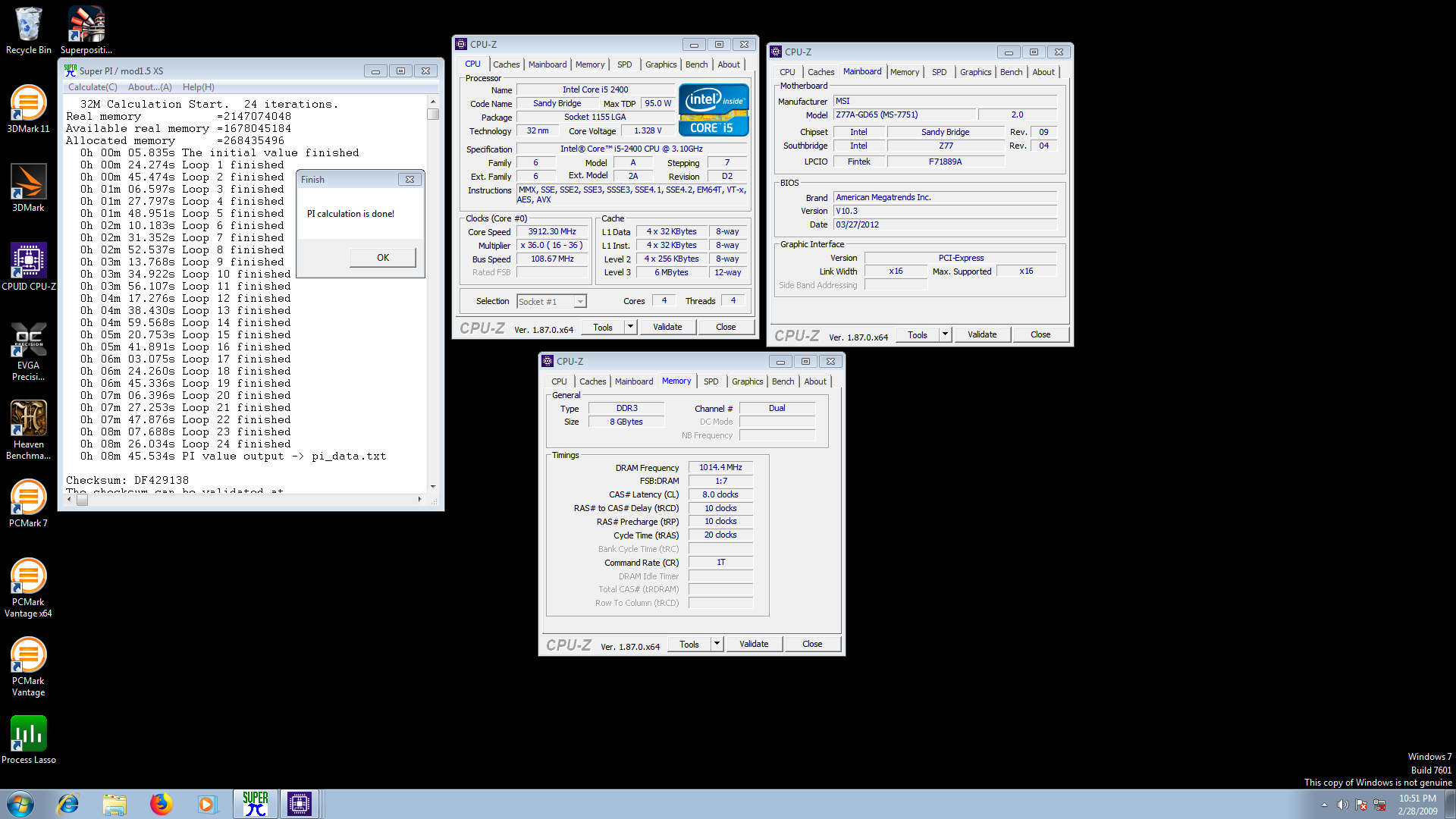Viewport: 1456px width, 819px height.
Task: Click Close button in Memory window
Action: pyautogui.click(x=812, y=644)
